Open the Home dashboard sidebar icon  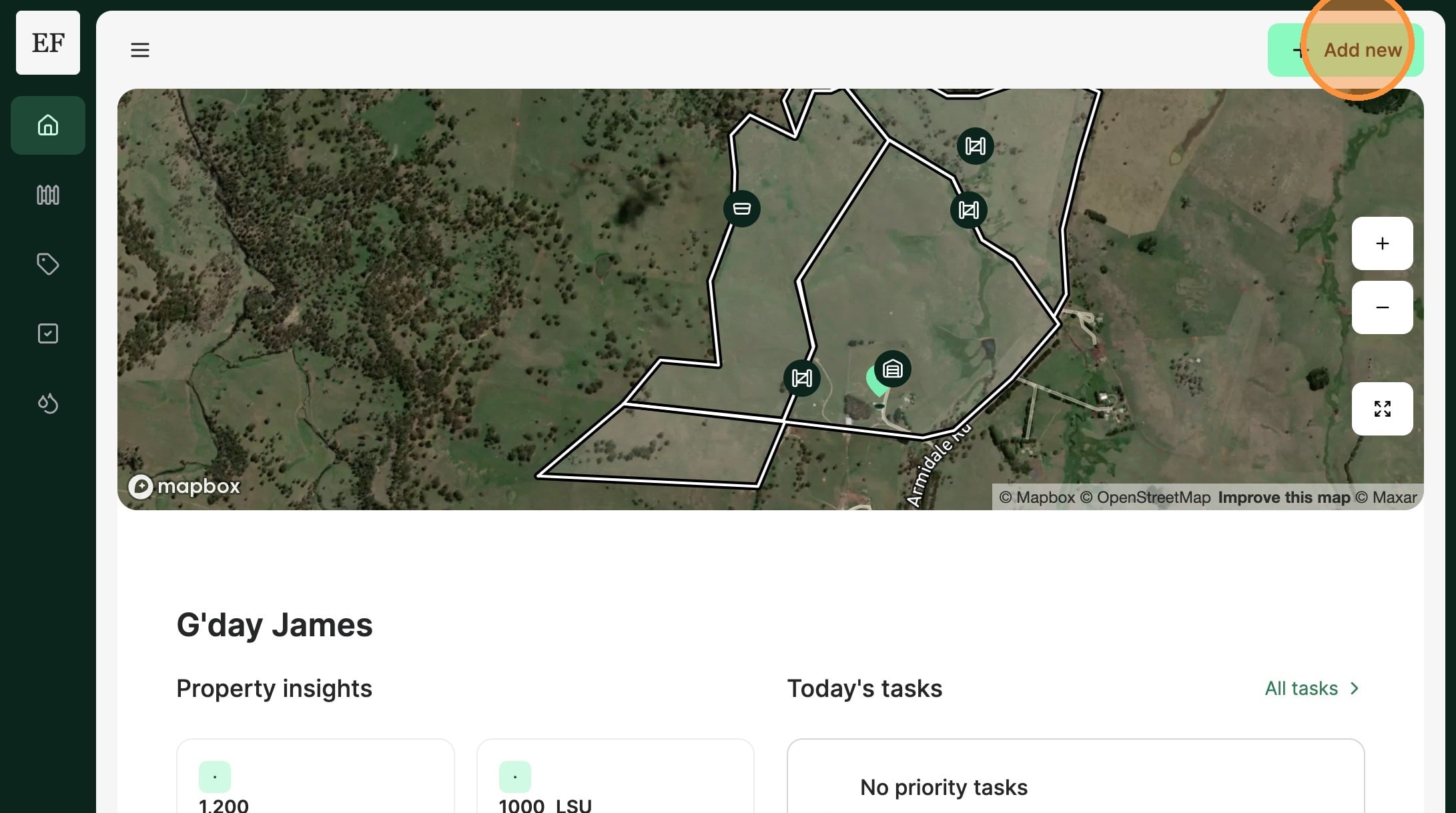pos(48,125)
